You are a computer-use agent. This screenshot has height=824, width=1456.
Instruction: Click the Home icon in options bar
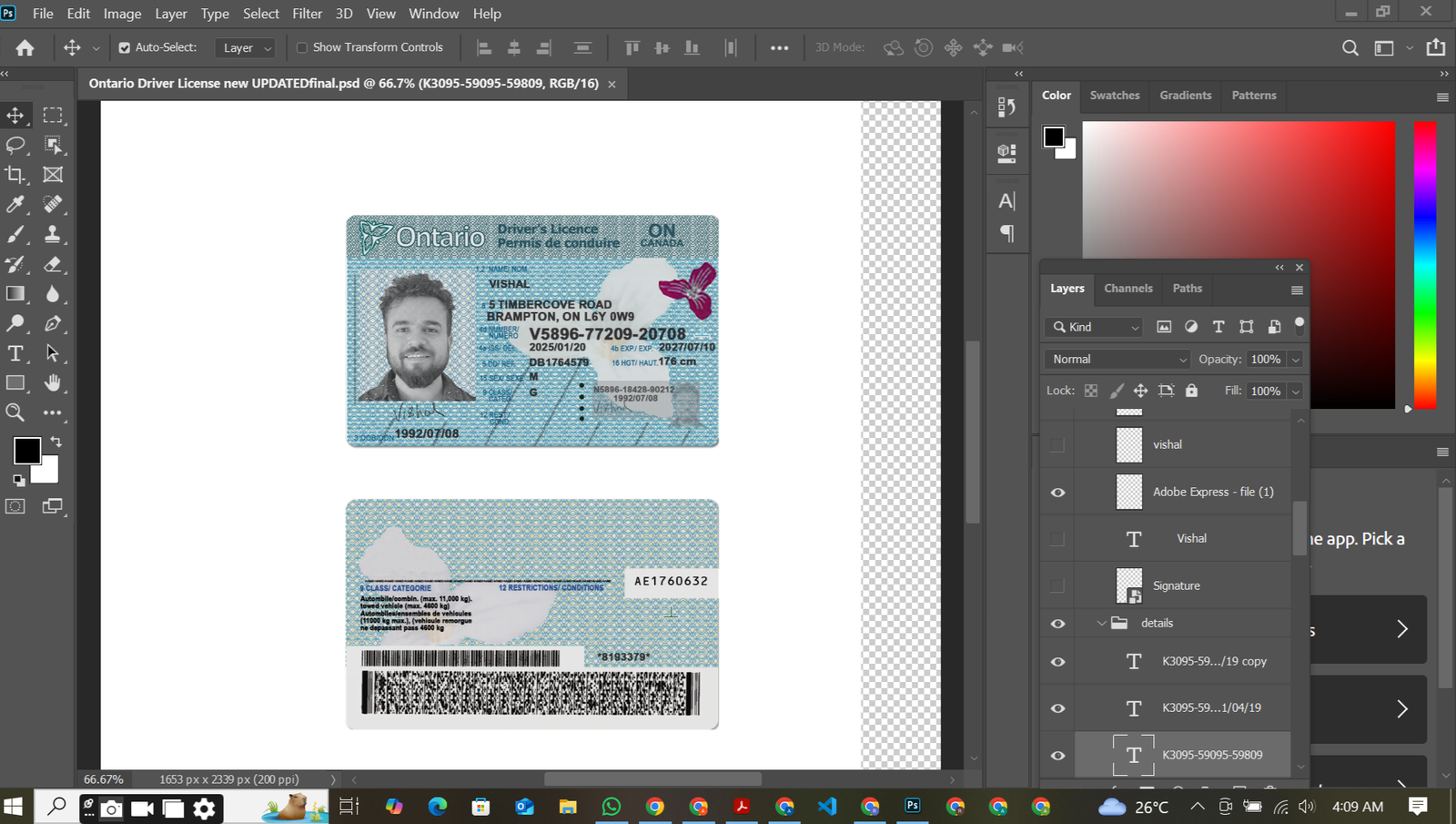point(25,47)
